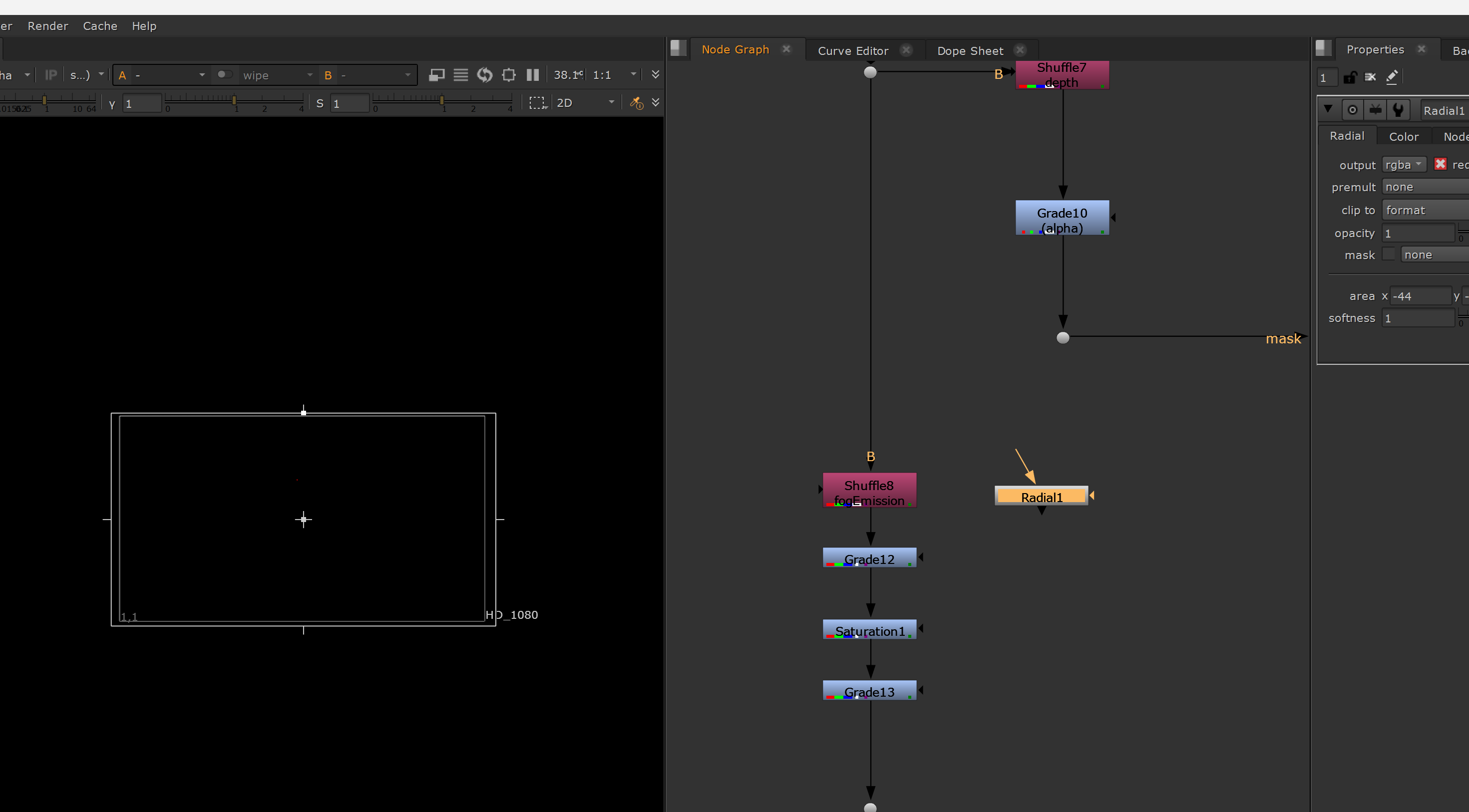The image size is (1469, 812).
Task: Select the Saturation1 node
Action: 869,630
